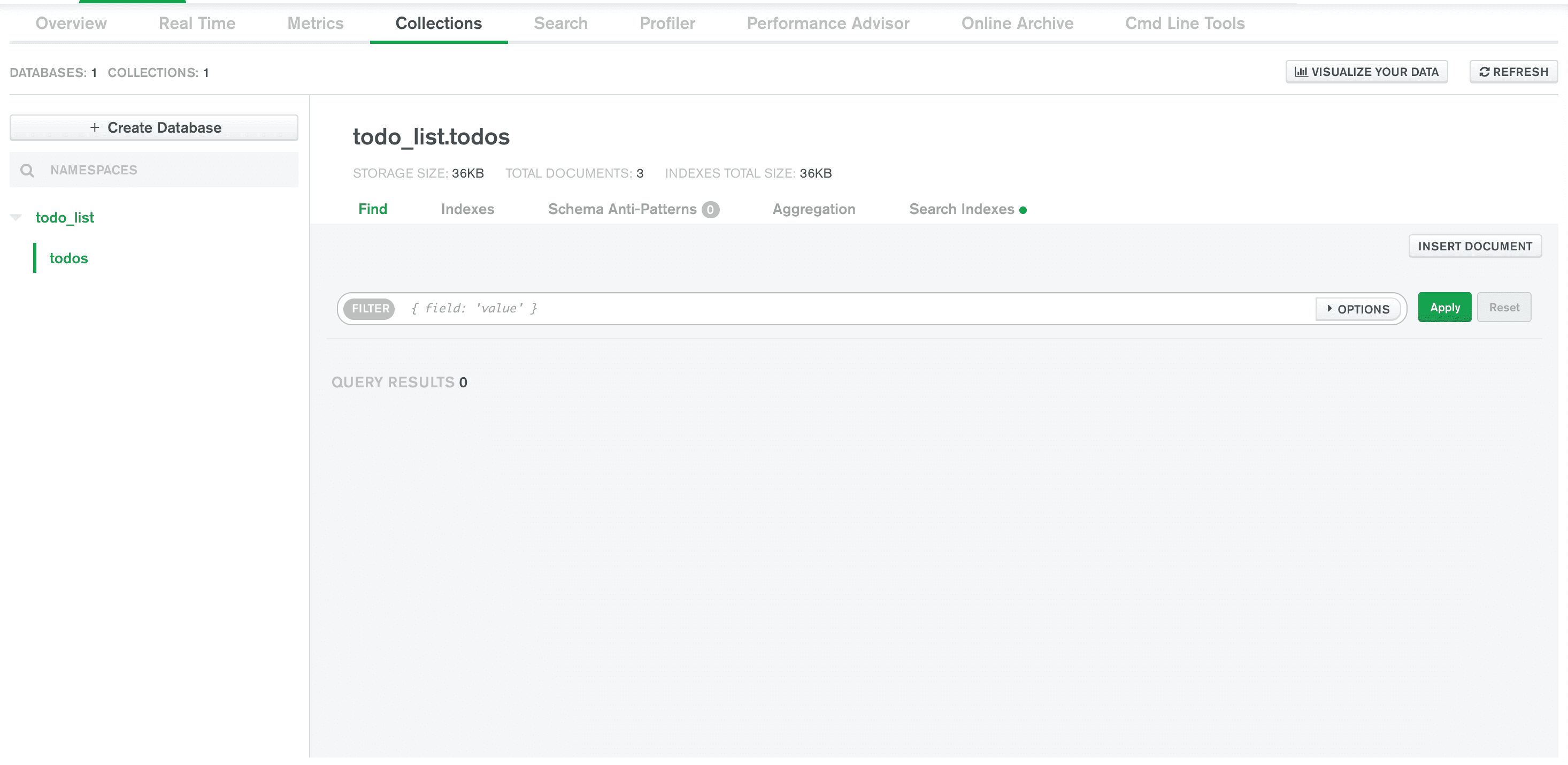
Task: Click the Refresh button
Action: tap(1514, 72)
